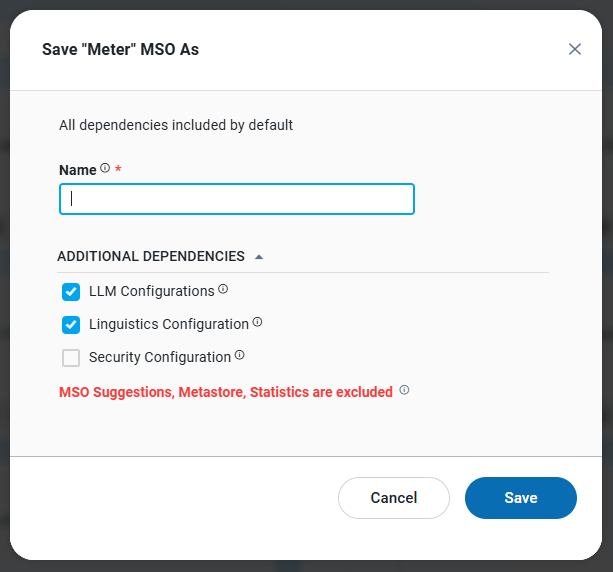Uncheck the Linguistics Configuration checkbox
The height and width of the screenshot is (572, 613).
(71, 325)
